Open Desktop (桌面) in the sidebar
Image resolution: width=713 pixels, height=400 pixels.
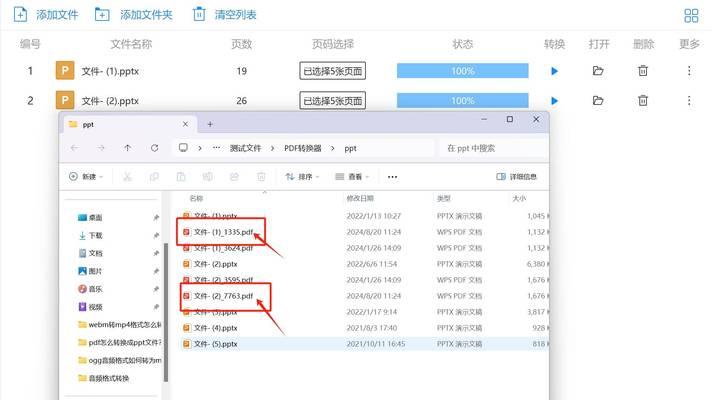pyautogui.click(x=90, y=218)
